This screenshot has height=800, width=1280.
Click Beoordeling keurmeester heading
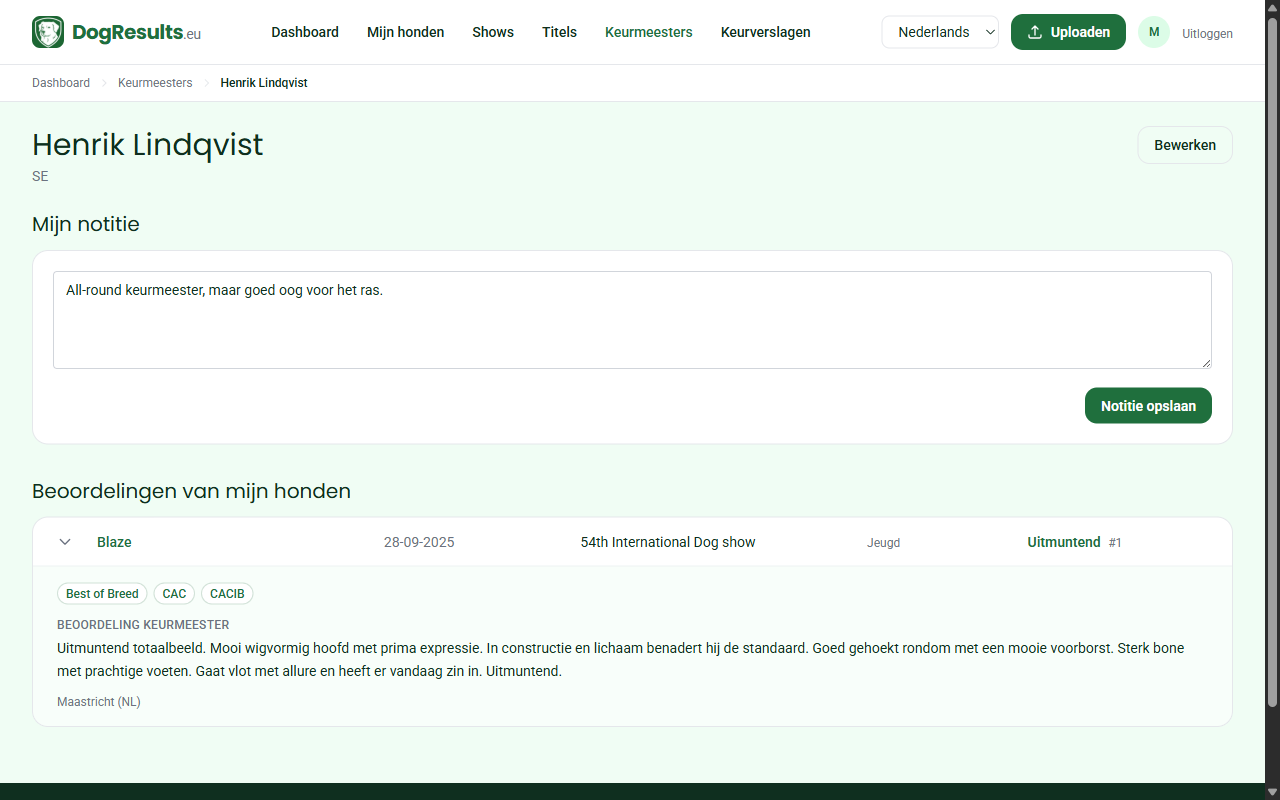click(x=143, y=625)
